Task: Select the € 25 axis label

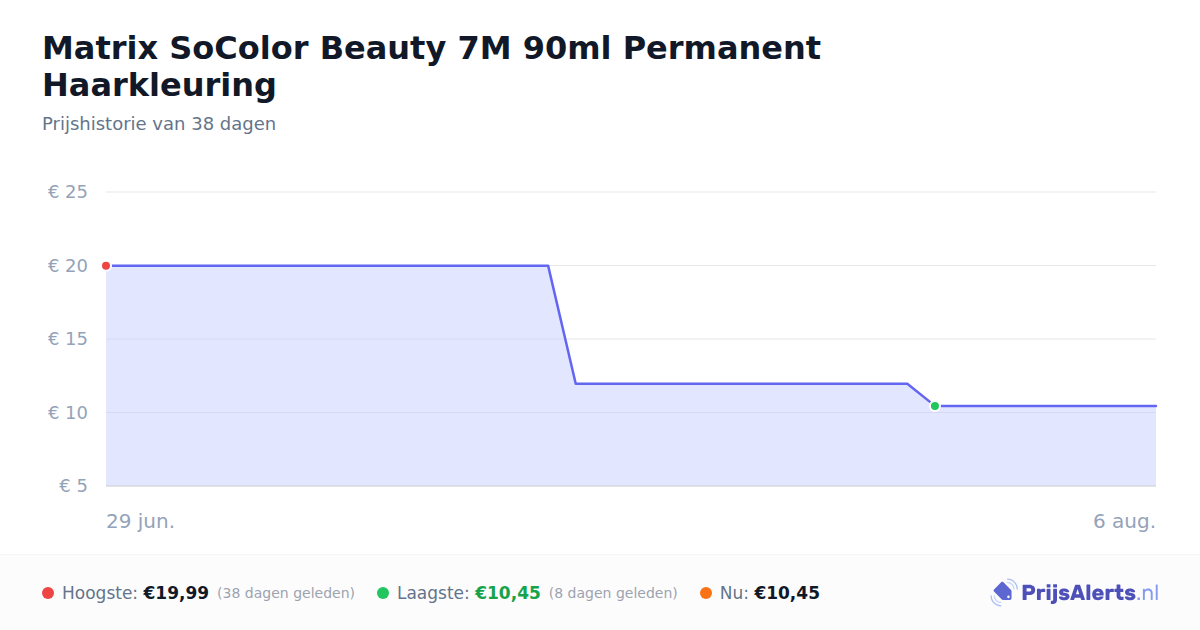Action: (67, 192)
